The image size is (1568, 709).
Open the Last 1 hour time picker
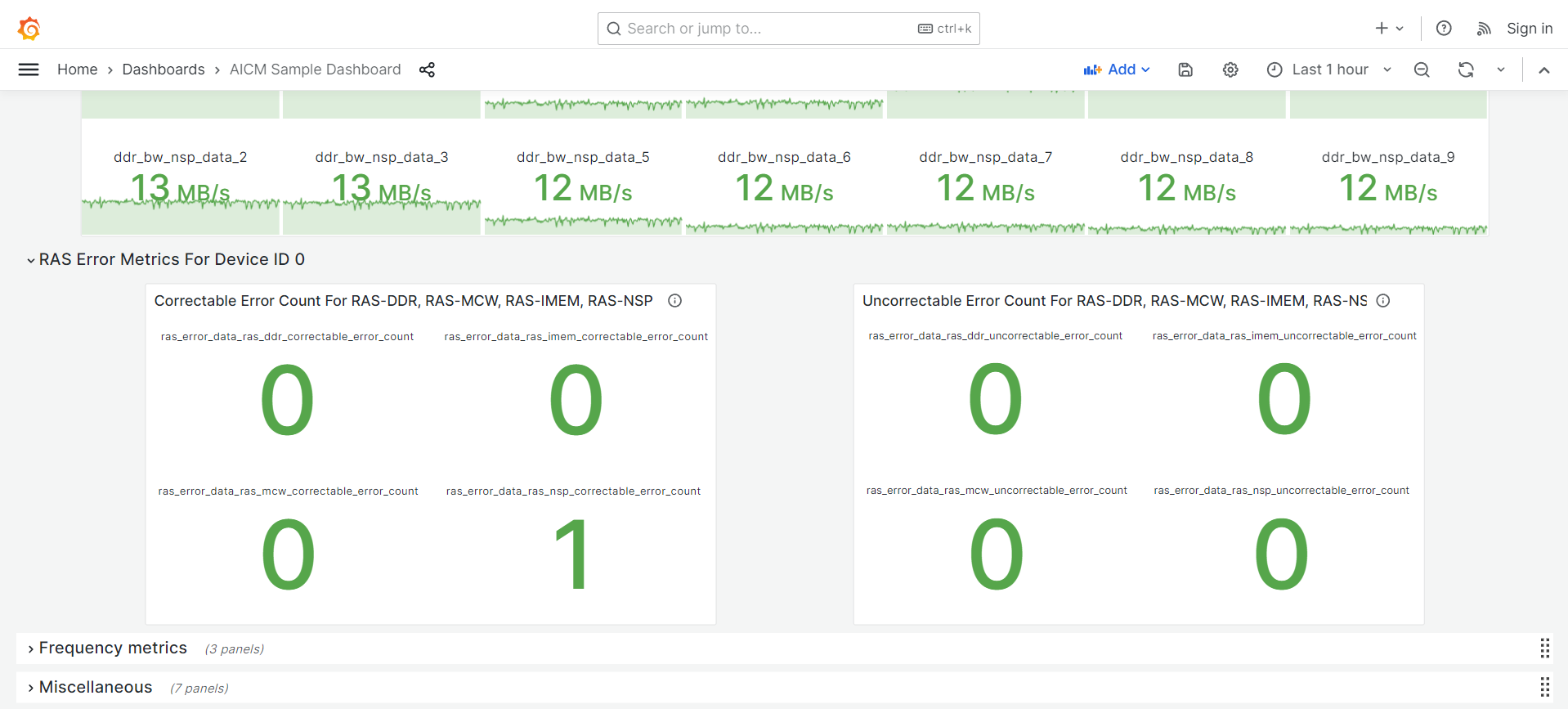pos(1328,70)
